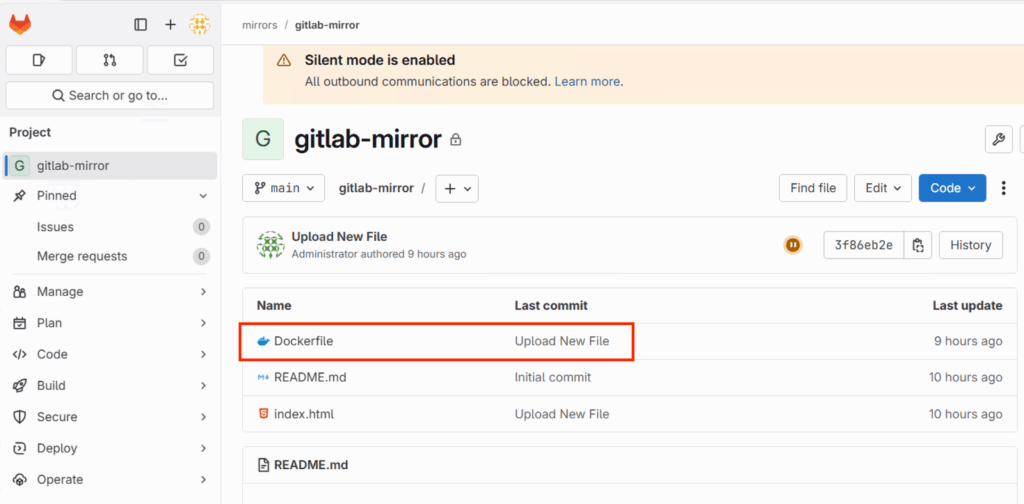Open the index.html file
1024x504 pixels.
(x=304, y=414)
